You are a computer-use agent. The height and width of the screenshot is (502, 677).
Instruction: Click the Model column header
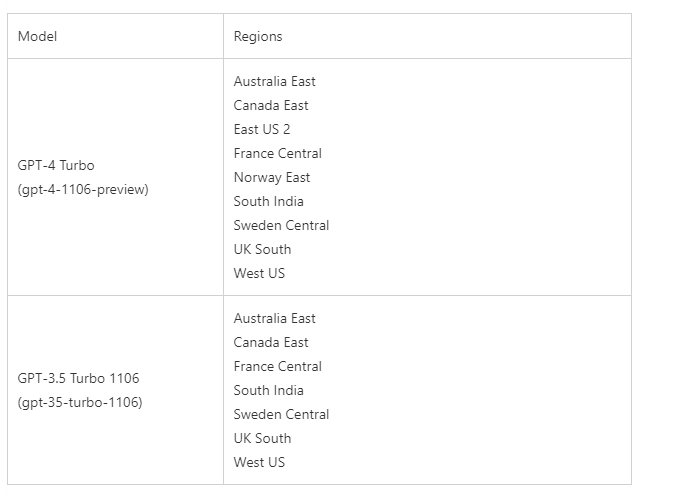(x=37, y=36)
